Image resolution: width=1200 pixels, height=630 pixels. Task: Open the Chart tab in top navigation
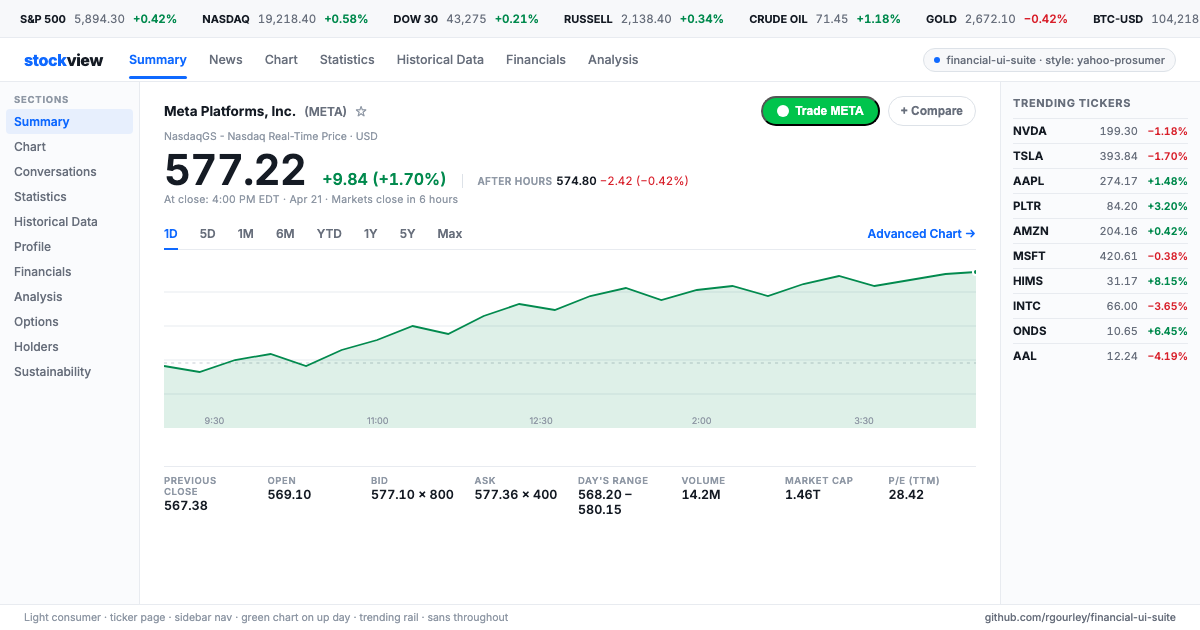point(281,60)
